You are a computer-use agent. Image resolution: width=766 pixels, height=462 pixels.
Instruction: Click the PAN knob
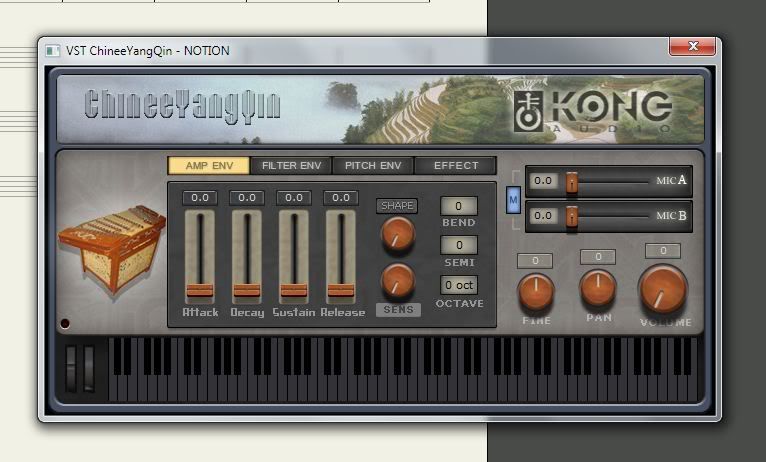[598, 288]
